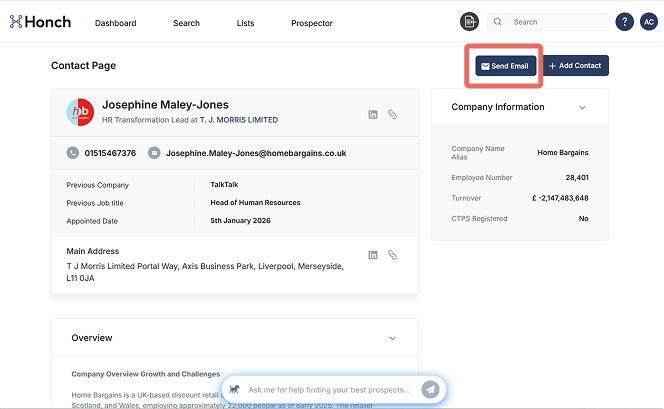664x409 pixels.
Task: Collapse the Overview section
Action: pos(391,338)
